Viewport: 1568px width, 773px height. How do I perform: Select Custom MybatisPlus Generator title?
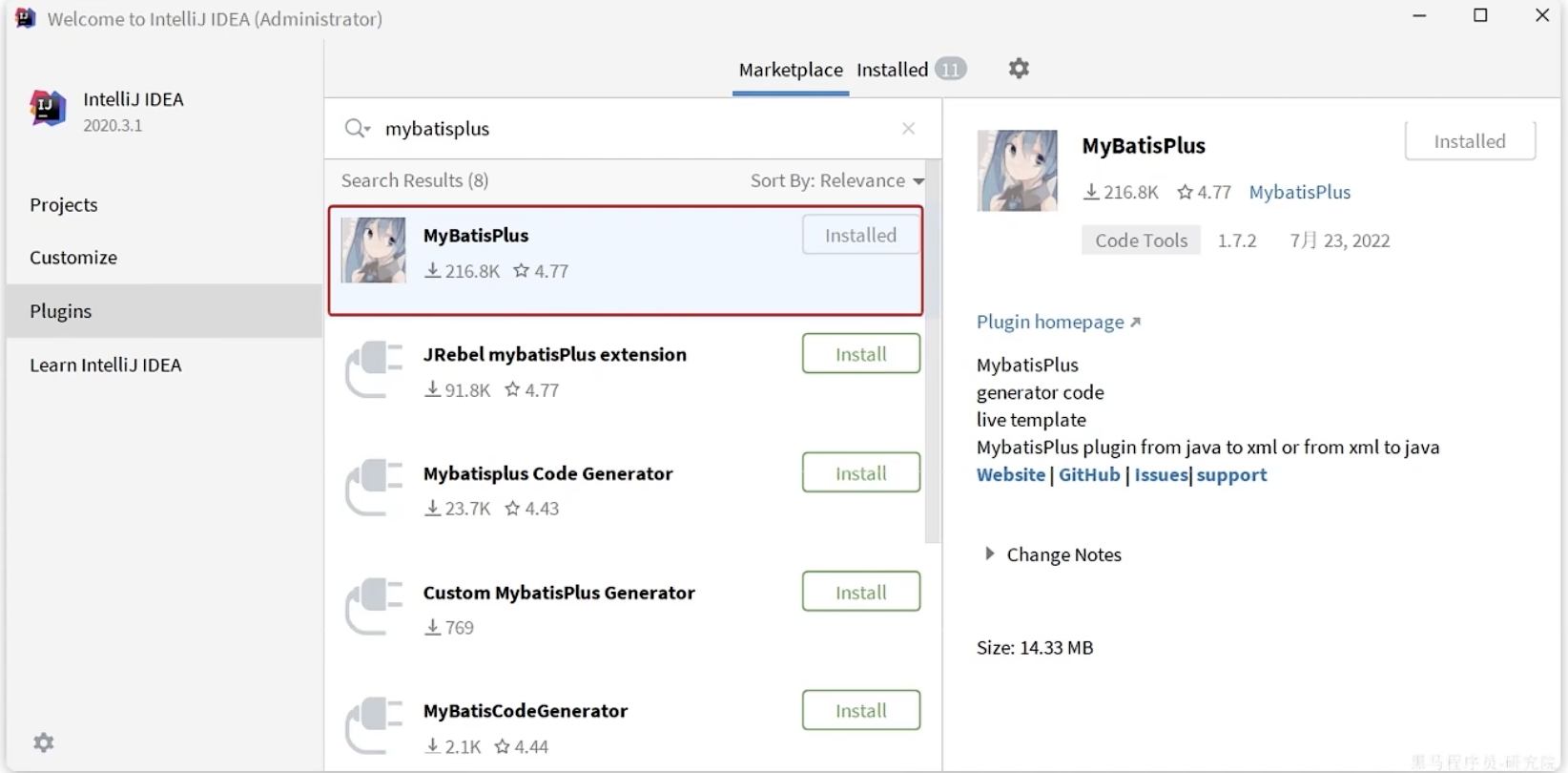coord(559,593)
